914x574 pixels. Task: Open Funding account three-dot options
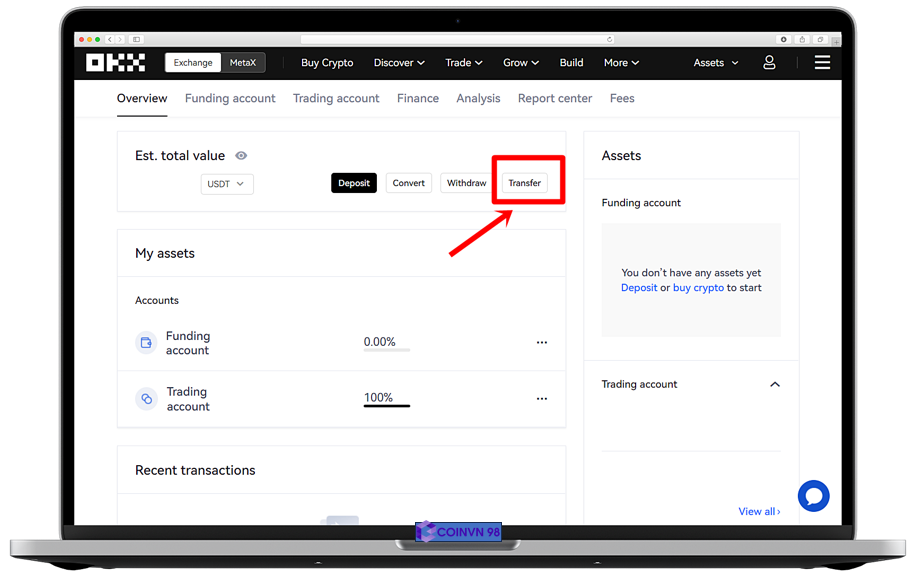541,343
